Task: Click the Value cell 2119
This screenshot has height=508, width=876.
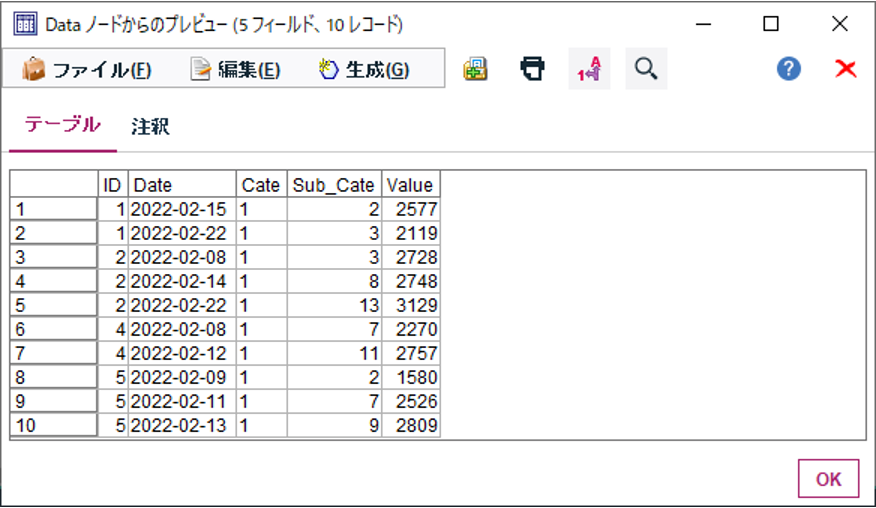Action: (x=411, y=233)
